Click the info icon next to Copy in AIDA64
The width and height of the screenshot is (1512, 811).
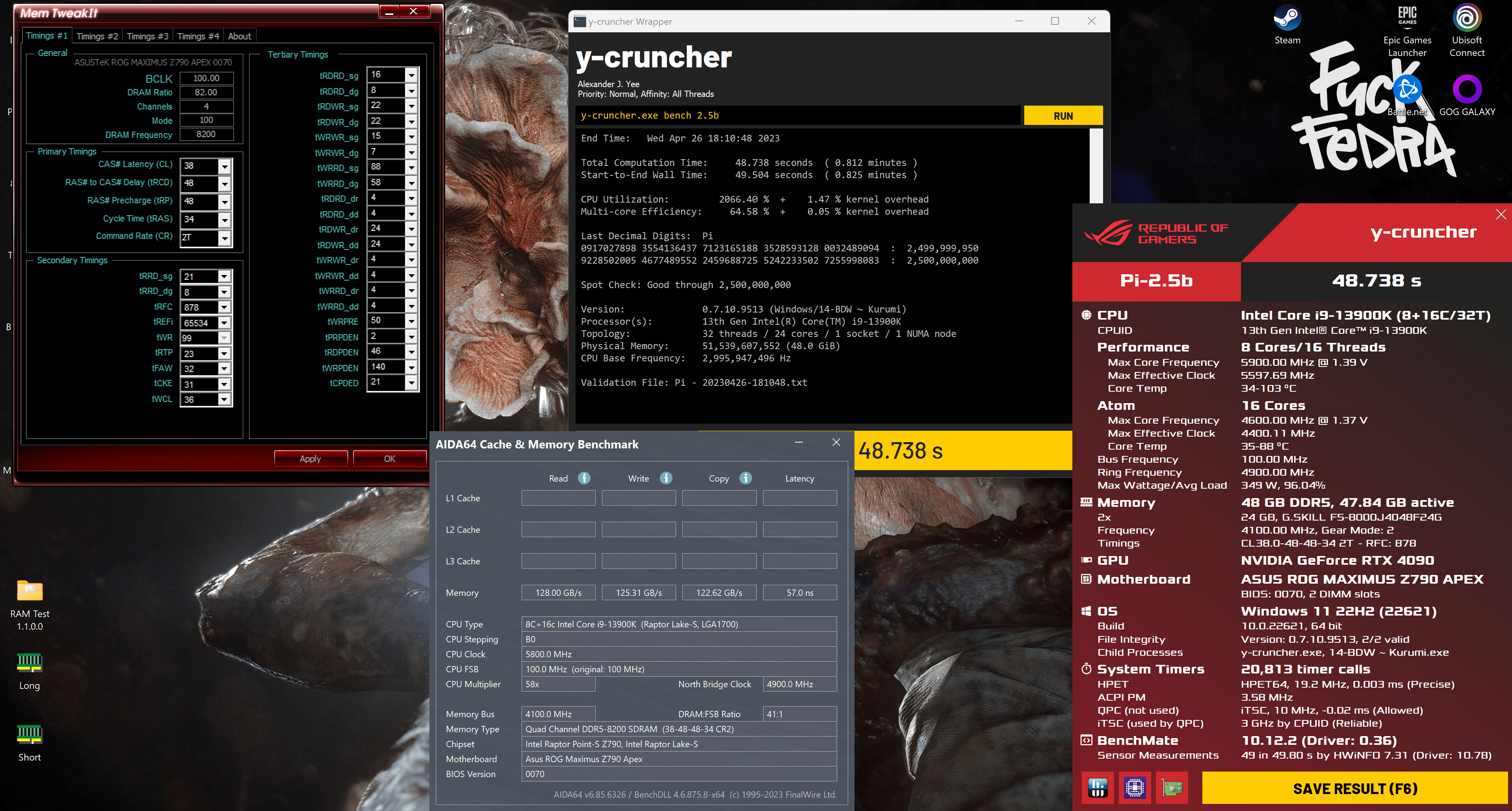point(745,478)
